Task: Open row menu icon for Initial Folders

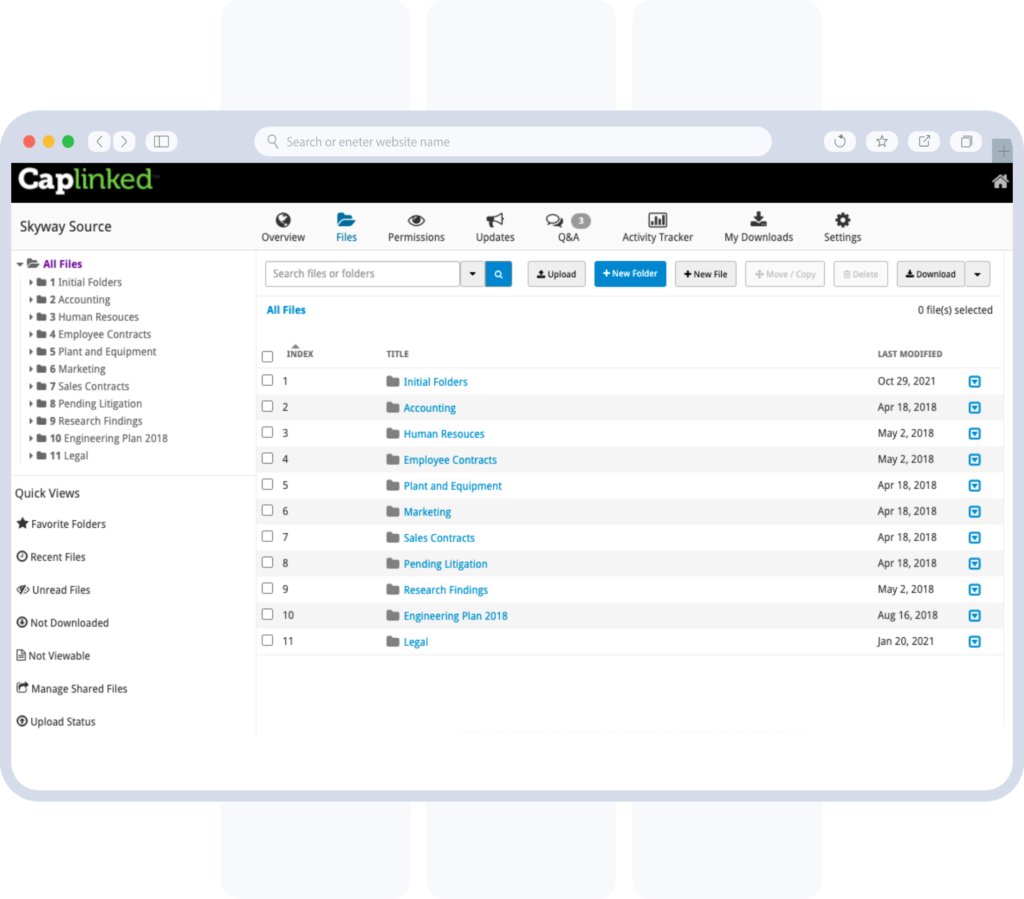Action: tap(974, 381)
